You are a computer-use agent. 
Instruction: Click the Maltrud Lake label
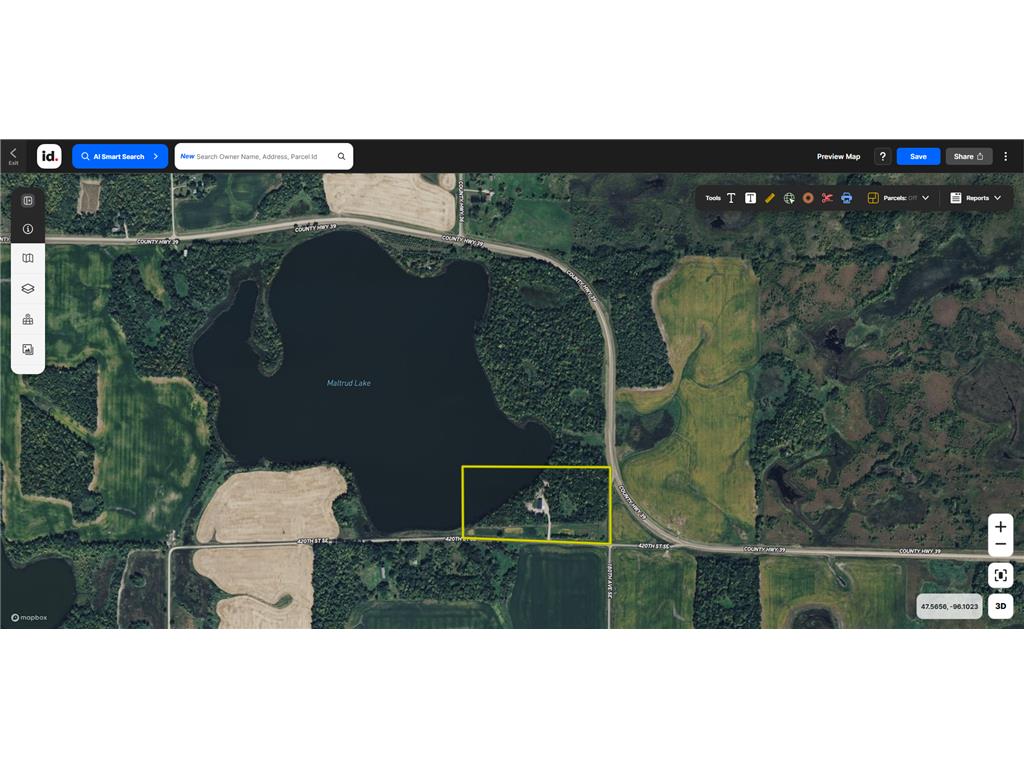click(x=349, y=383)
